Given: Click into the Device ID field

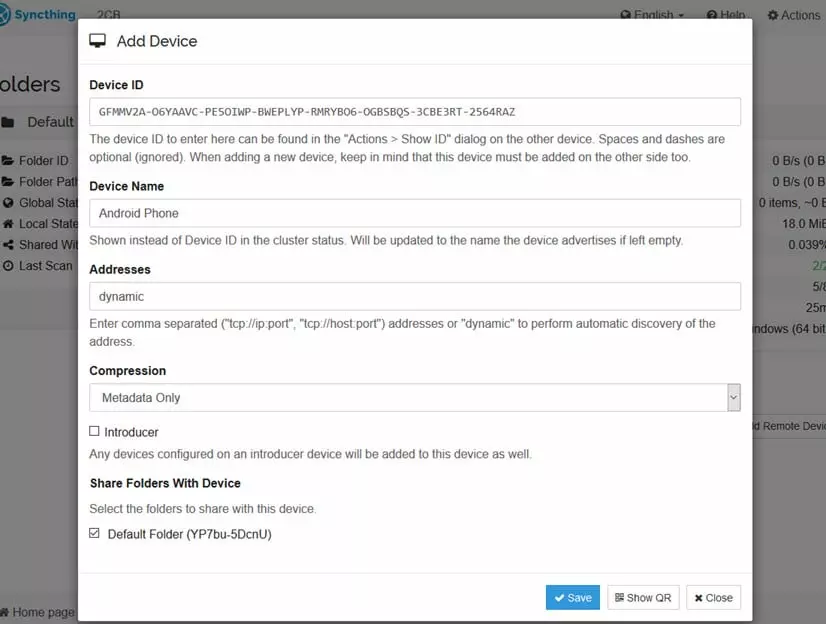Looking at the screenshot, I should 414,111.
